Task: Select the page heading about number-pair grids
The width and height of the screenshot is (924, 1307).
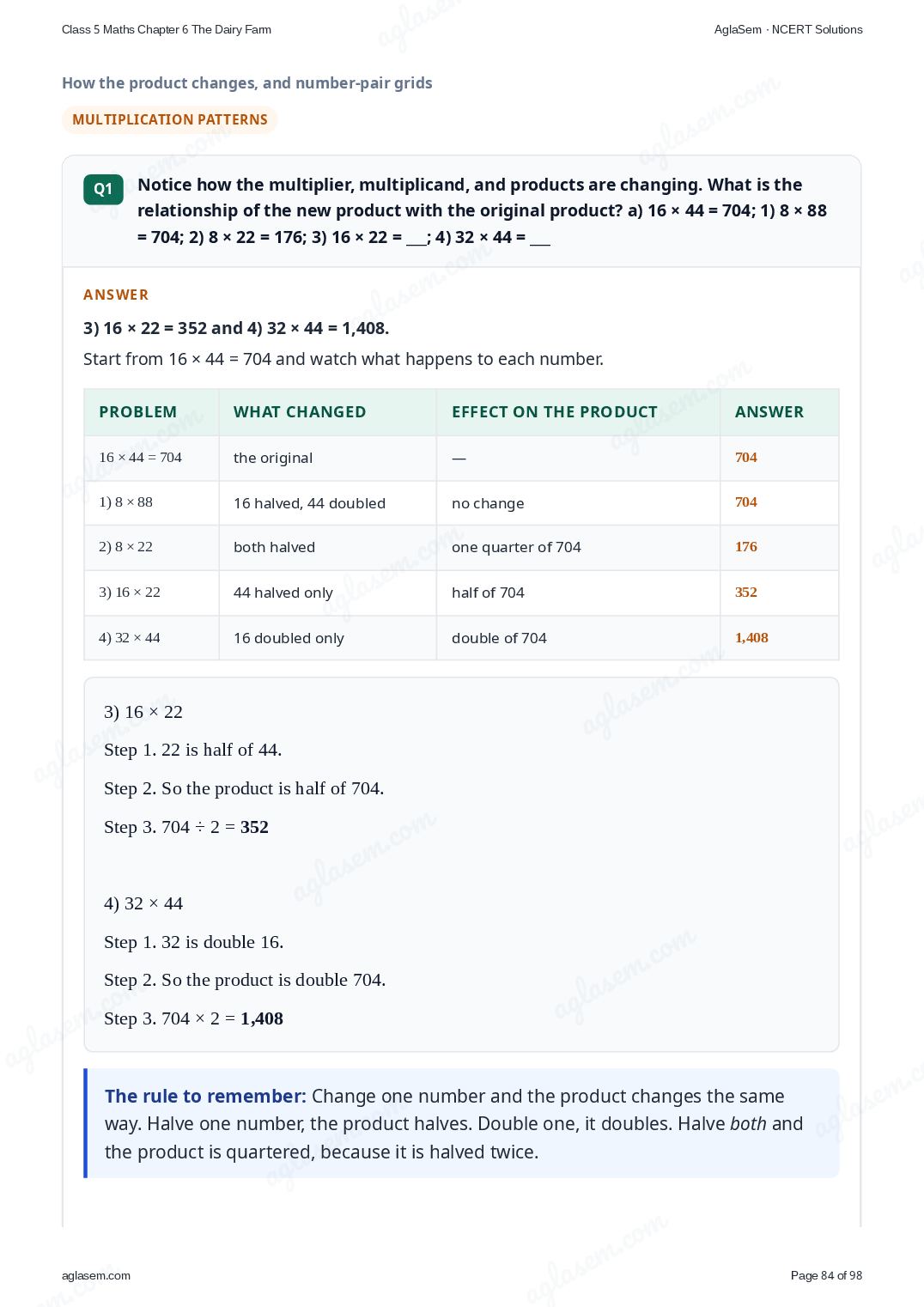Action: (247, 83)
